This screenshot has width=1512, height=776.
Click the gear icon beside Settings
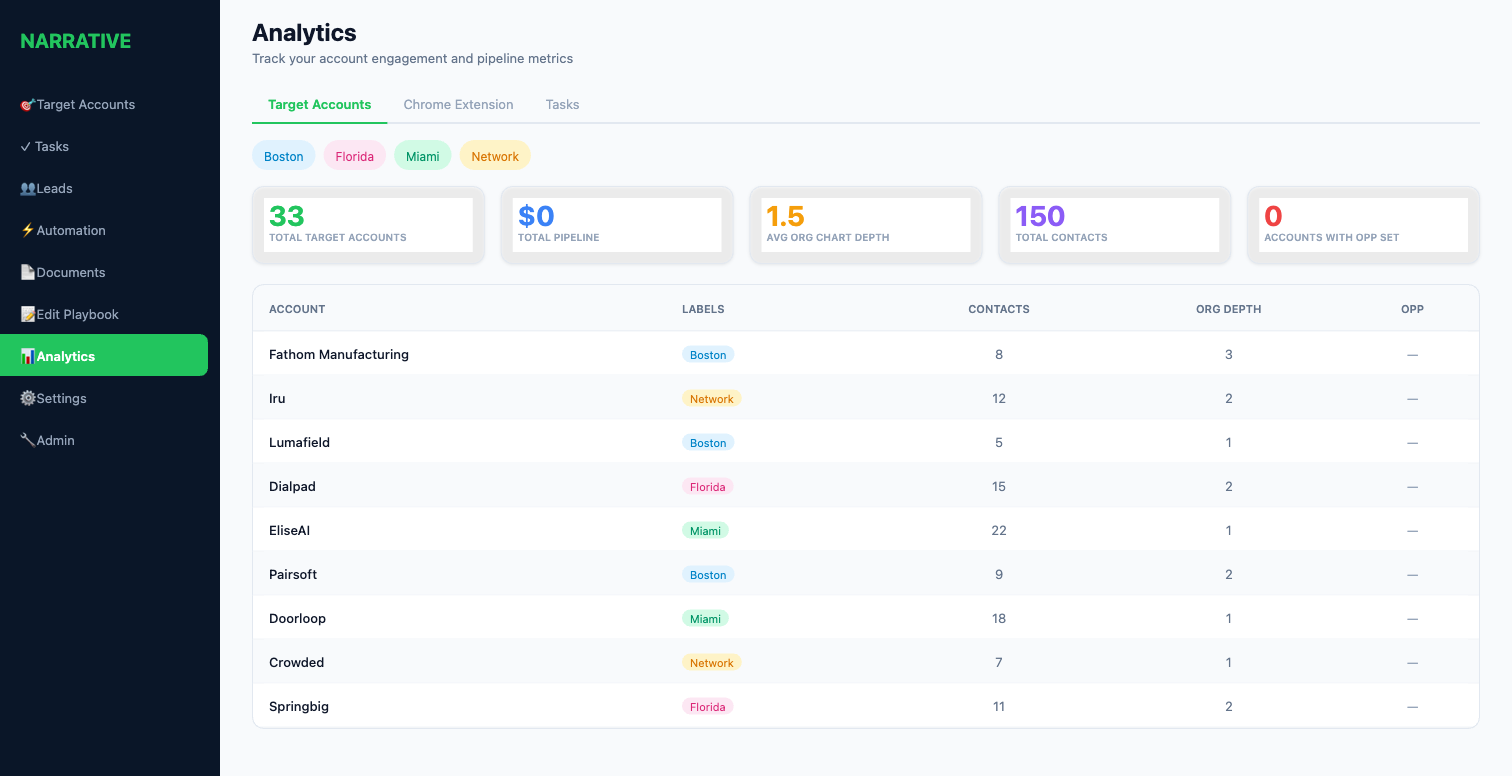28,399
